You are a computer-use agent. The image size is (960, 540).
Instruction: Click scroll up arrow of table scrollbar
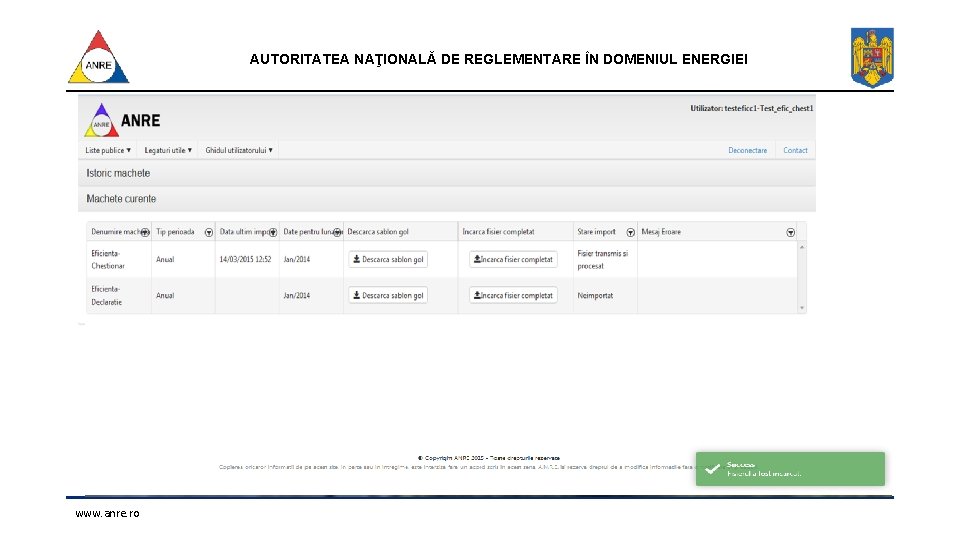802,247
